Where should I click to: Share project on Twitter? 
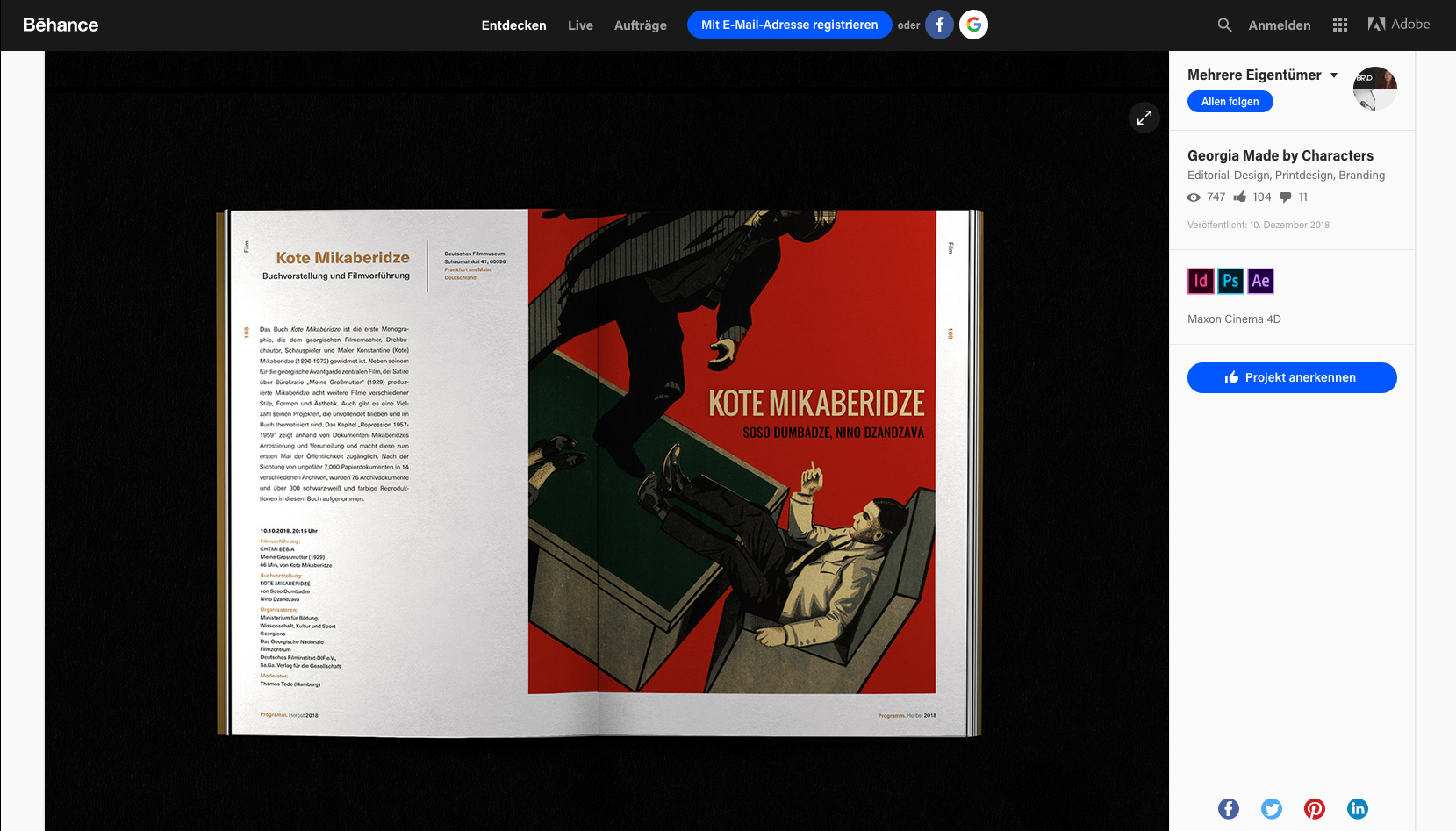[x=1272, y=809]
